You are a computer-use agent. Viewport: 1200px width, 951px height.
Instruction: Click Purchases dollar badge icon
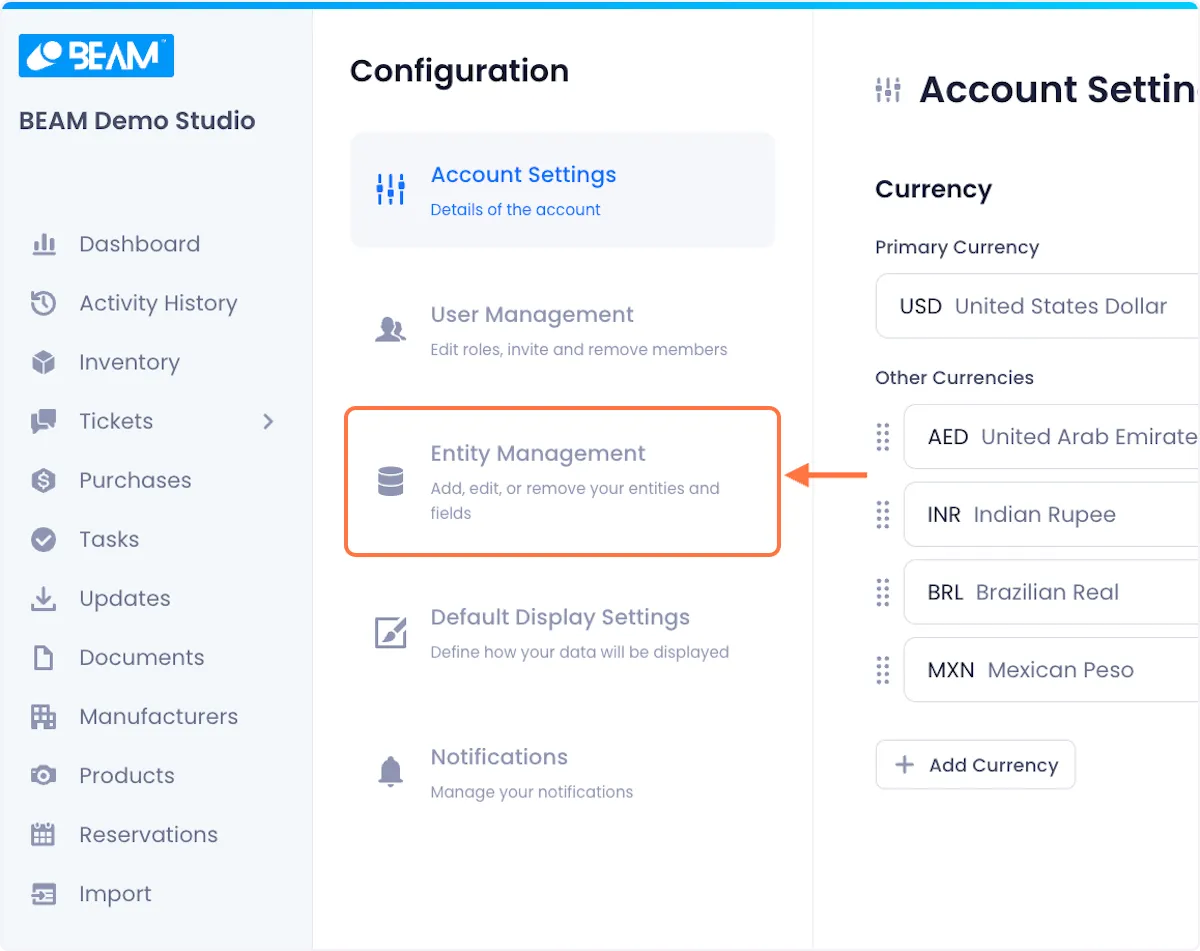coord(43,480)
